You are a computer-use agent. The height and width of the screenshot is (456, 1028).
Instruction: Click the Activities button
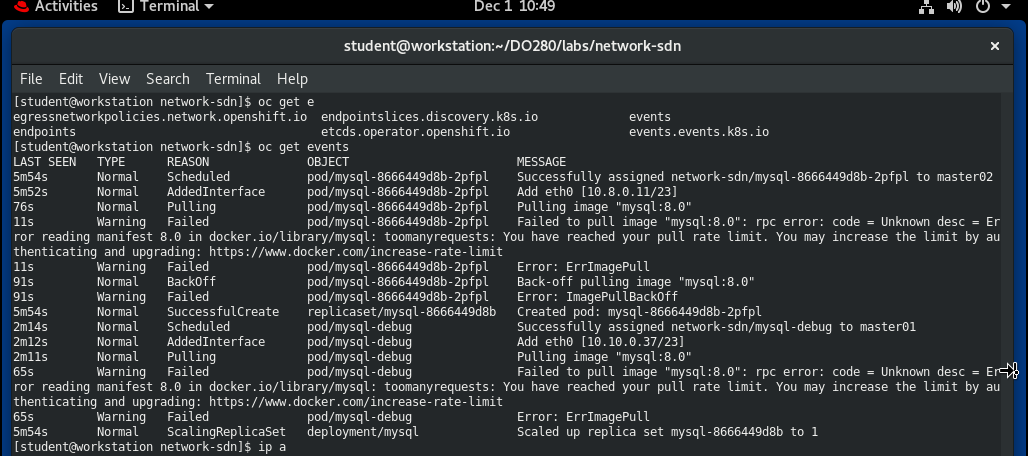[x=66, y=7]
